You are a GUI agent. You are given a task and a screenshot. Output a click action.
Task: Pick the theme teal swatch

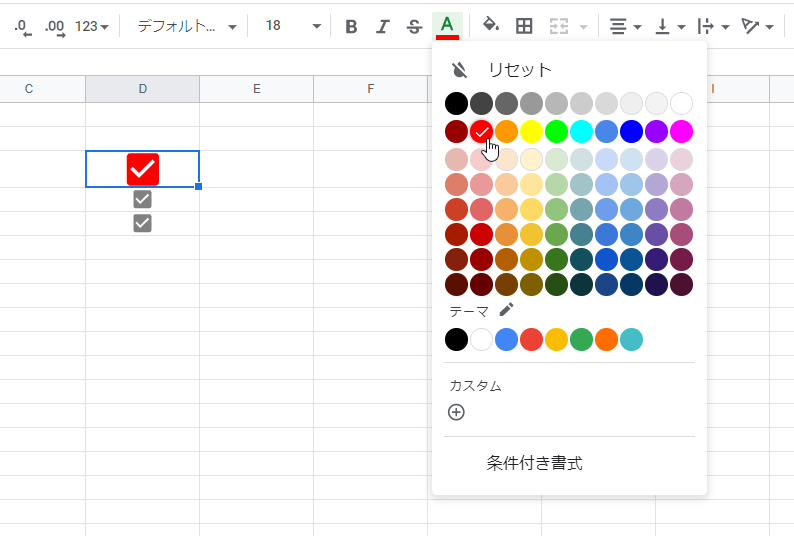631,339
